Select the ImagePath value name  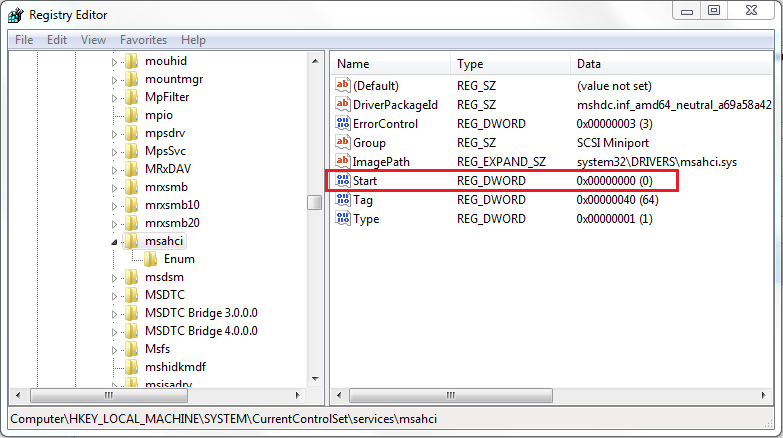click(x=381, y=161)
